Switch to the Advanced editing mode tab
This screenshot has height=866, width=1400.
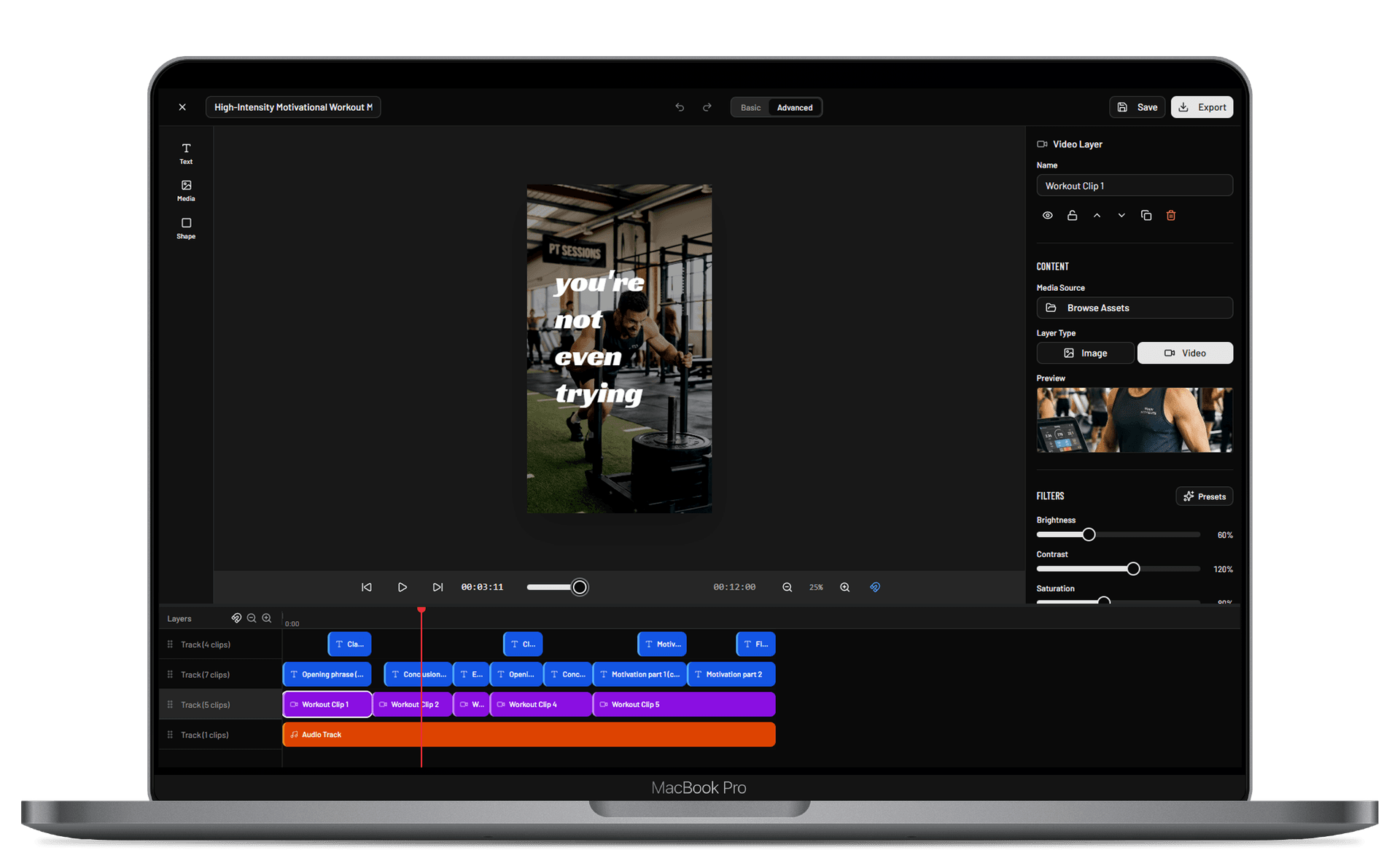pyautogui.click(x=794, y=107)
